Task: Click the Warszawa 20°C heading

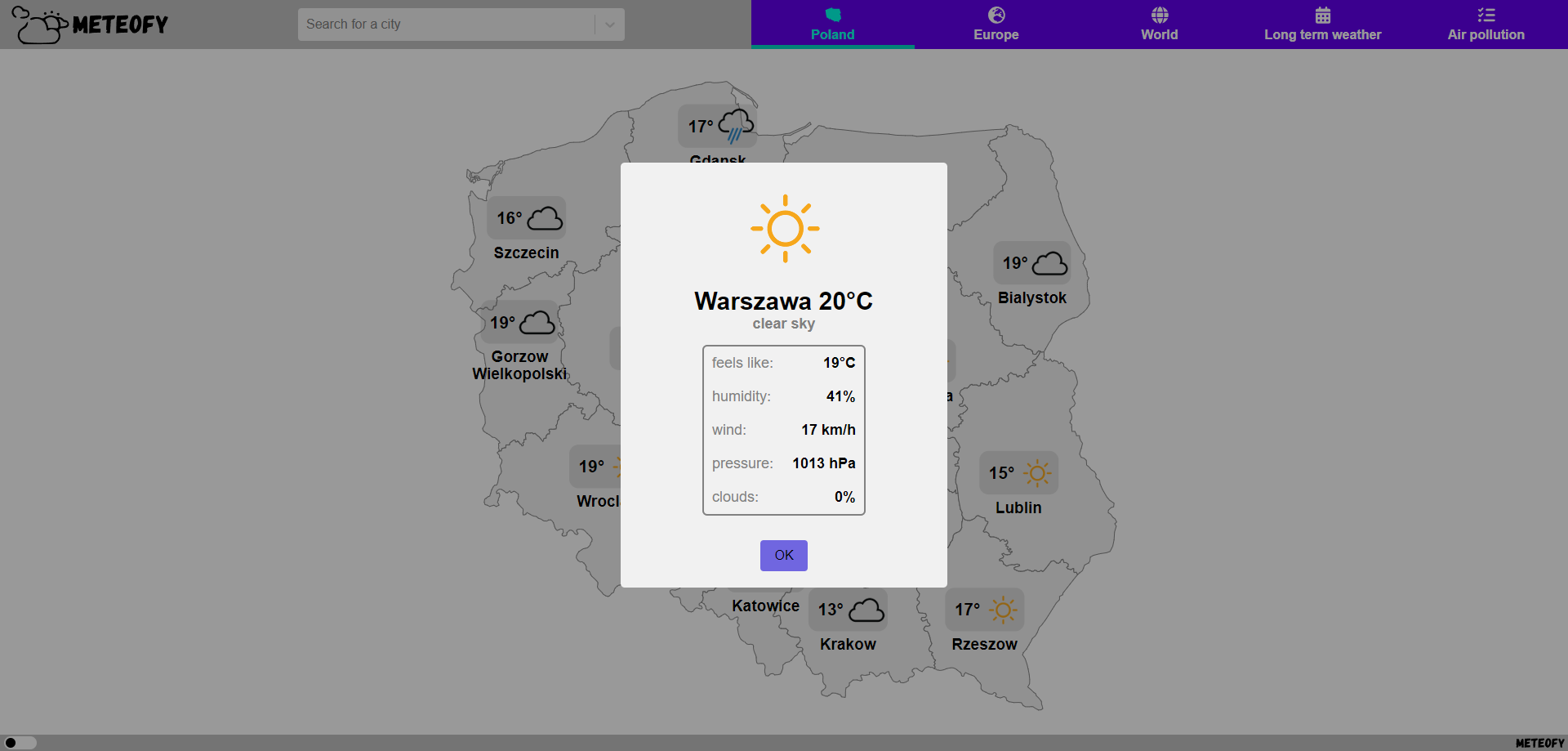Action: (783, 301)
